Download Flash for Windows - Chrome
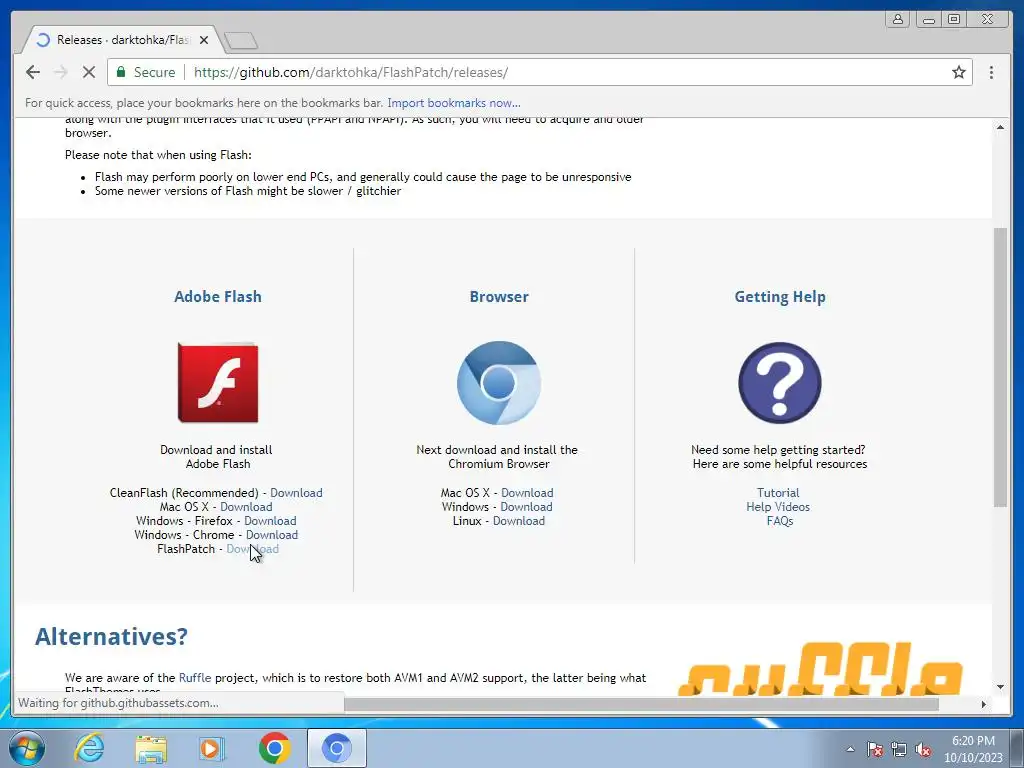 [x=272, y=535]
